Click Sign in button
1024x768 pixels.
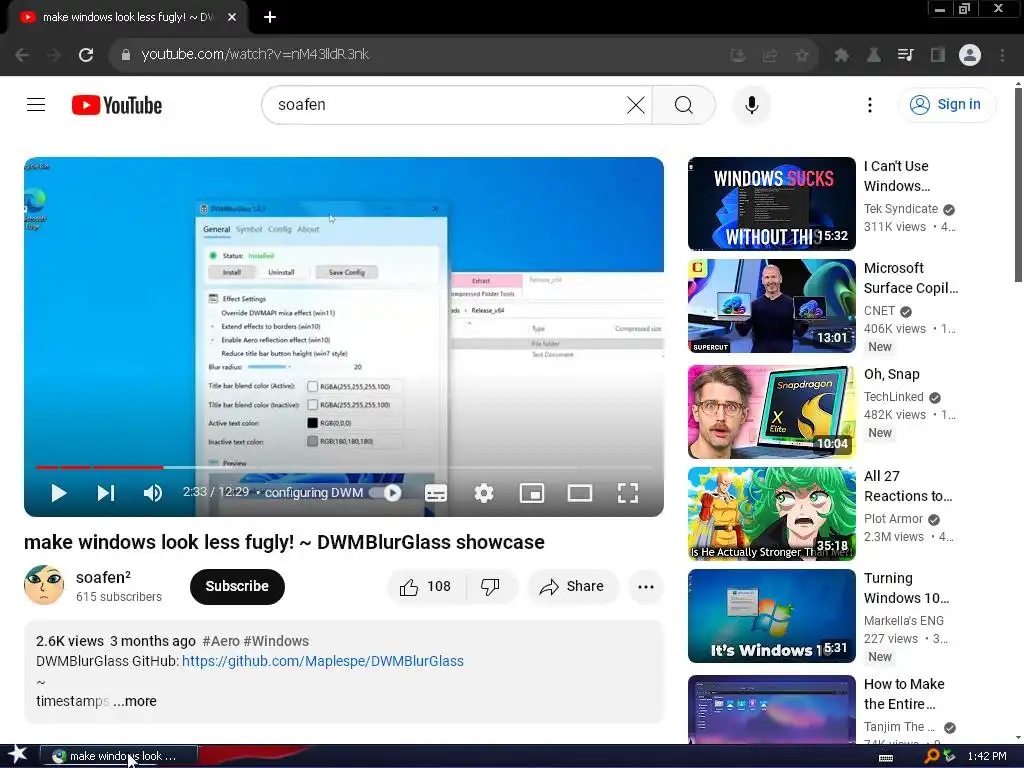point(947,104)
